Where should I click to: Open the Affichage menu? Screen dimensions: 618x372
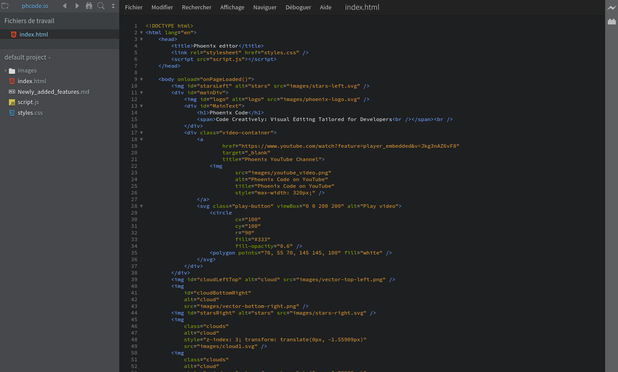232,7
